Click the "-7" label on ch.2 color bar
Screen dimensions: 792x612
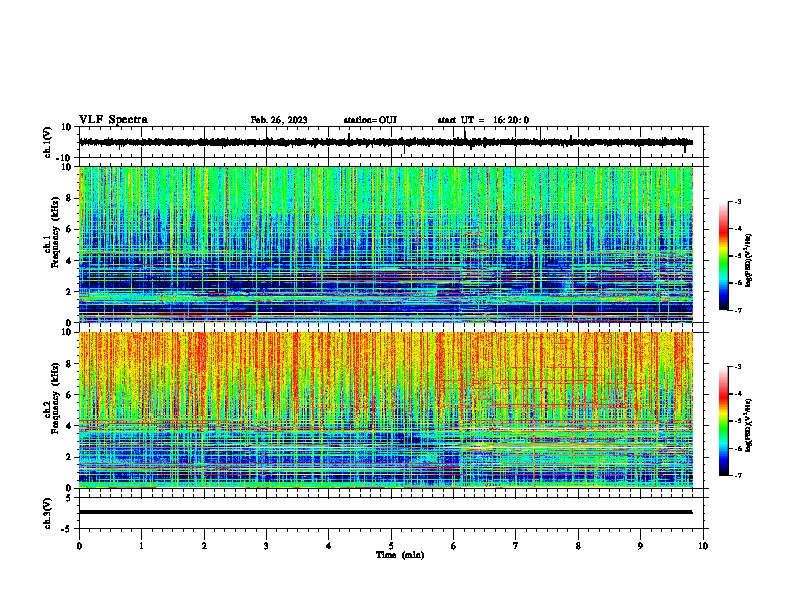[738, 475]
